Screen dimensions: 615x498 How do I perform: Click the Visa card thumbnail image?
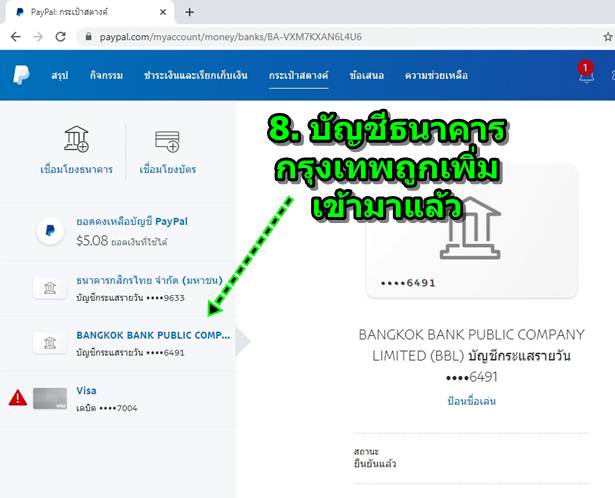tap(50, 398)
